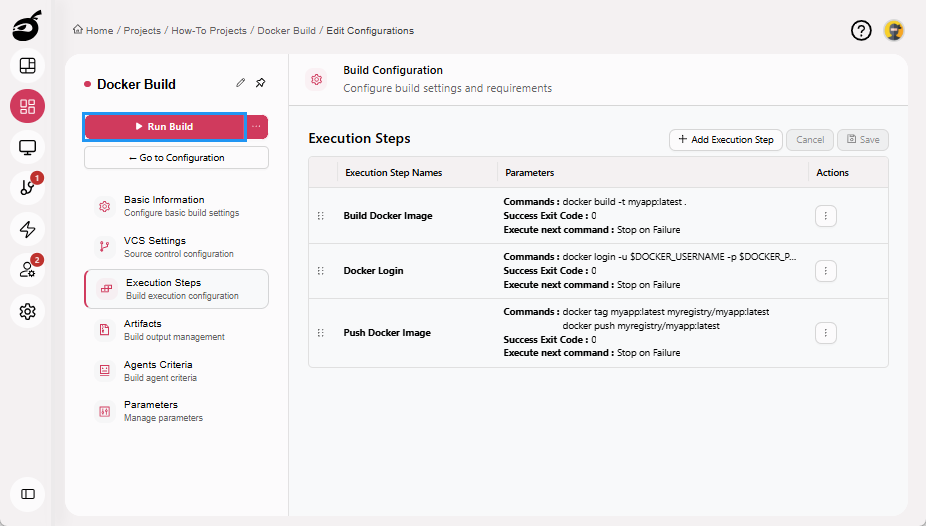Screen dimensions: 926x526
Task: Open the dashboard layout icon in sidebar
Action: click(x=27, y=66)
